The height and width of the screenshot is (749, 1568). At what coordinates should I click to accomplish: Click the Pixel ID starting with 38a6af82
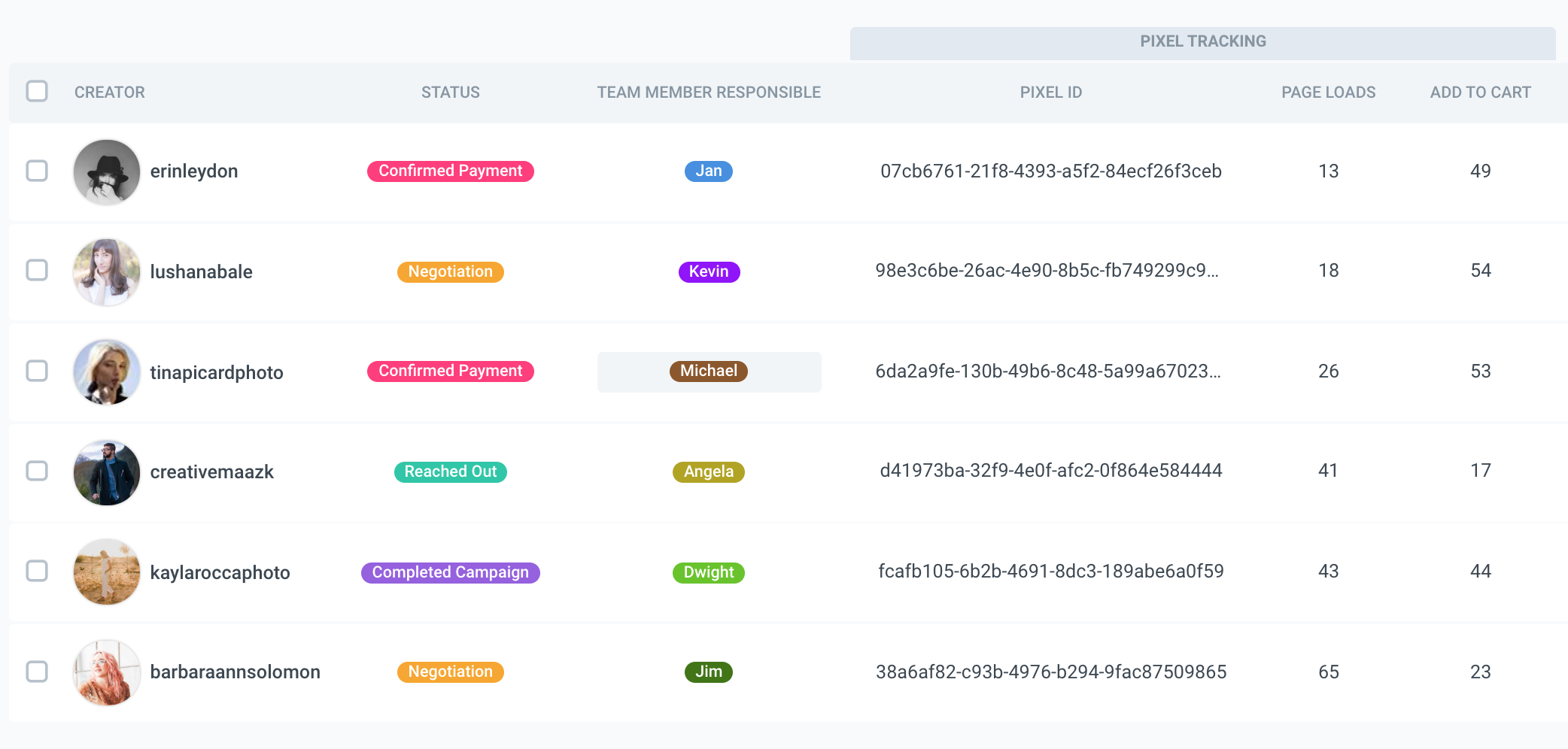1050,672
